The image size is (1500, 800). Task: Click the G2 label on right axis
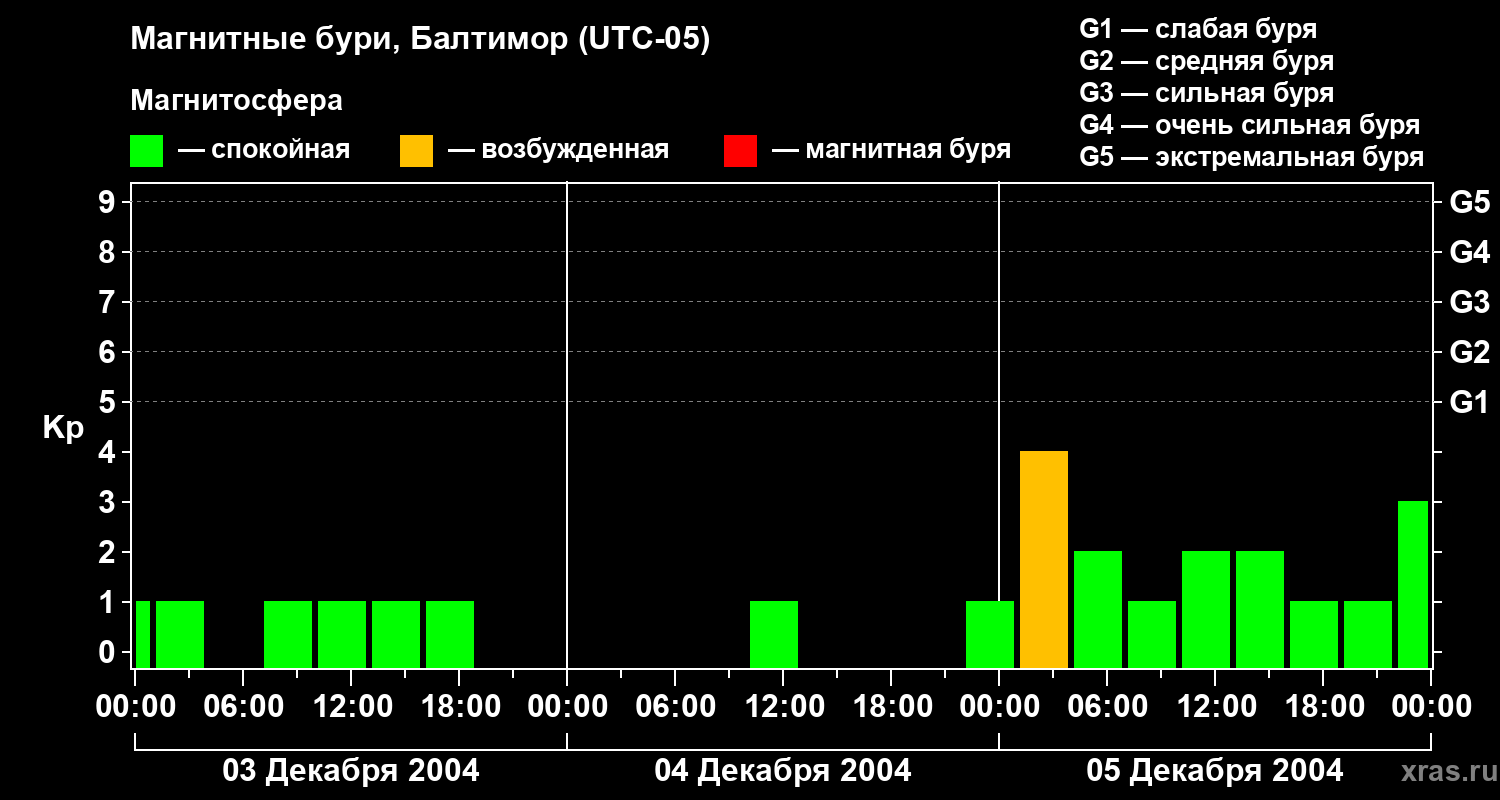1469,352
